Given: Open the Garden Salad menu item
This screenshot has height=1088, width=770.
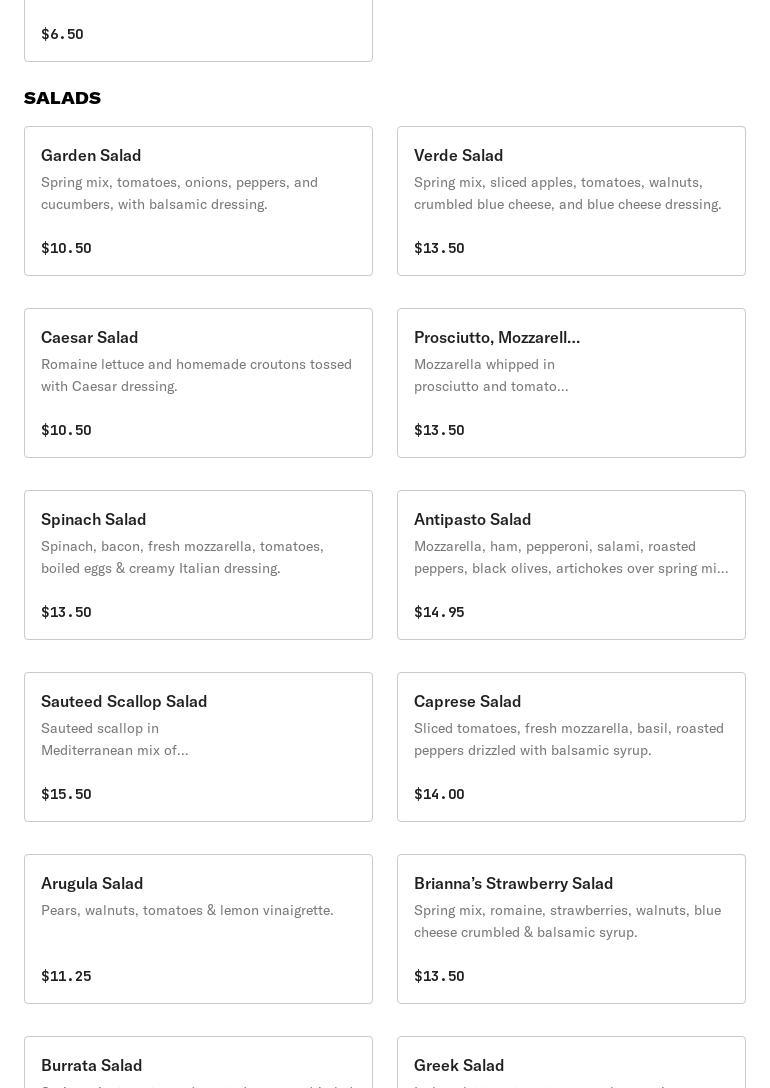Looking at the screenshot, I should click(x=198, y=201).
